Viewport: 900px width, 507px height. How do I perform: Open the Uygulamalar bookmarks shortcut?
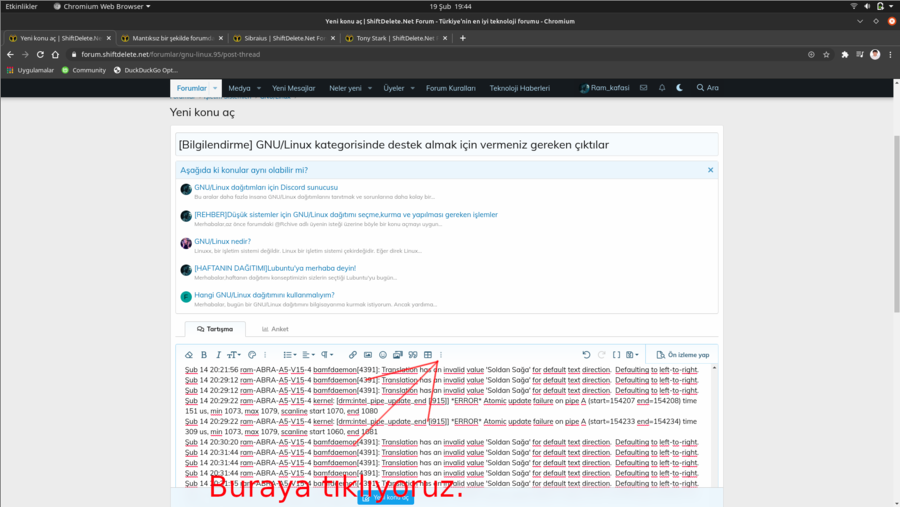[30, 70]
